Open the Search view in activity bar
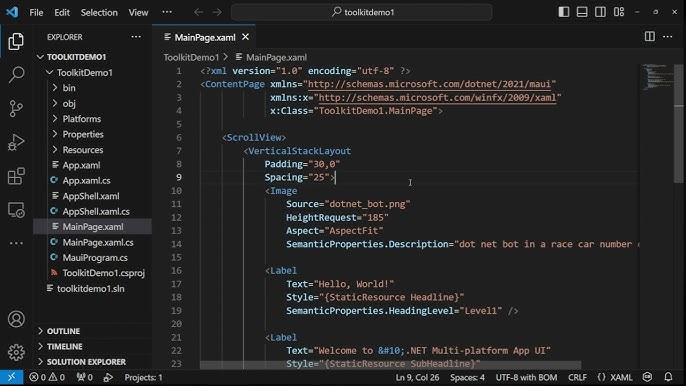Viewport: 686px width, 386px height. coord(16,75)
